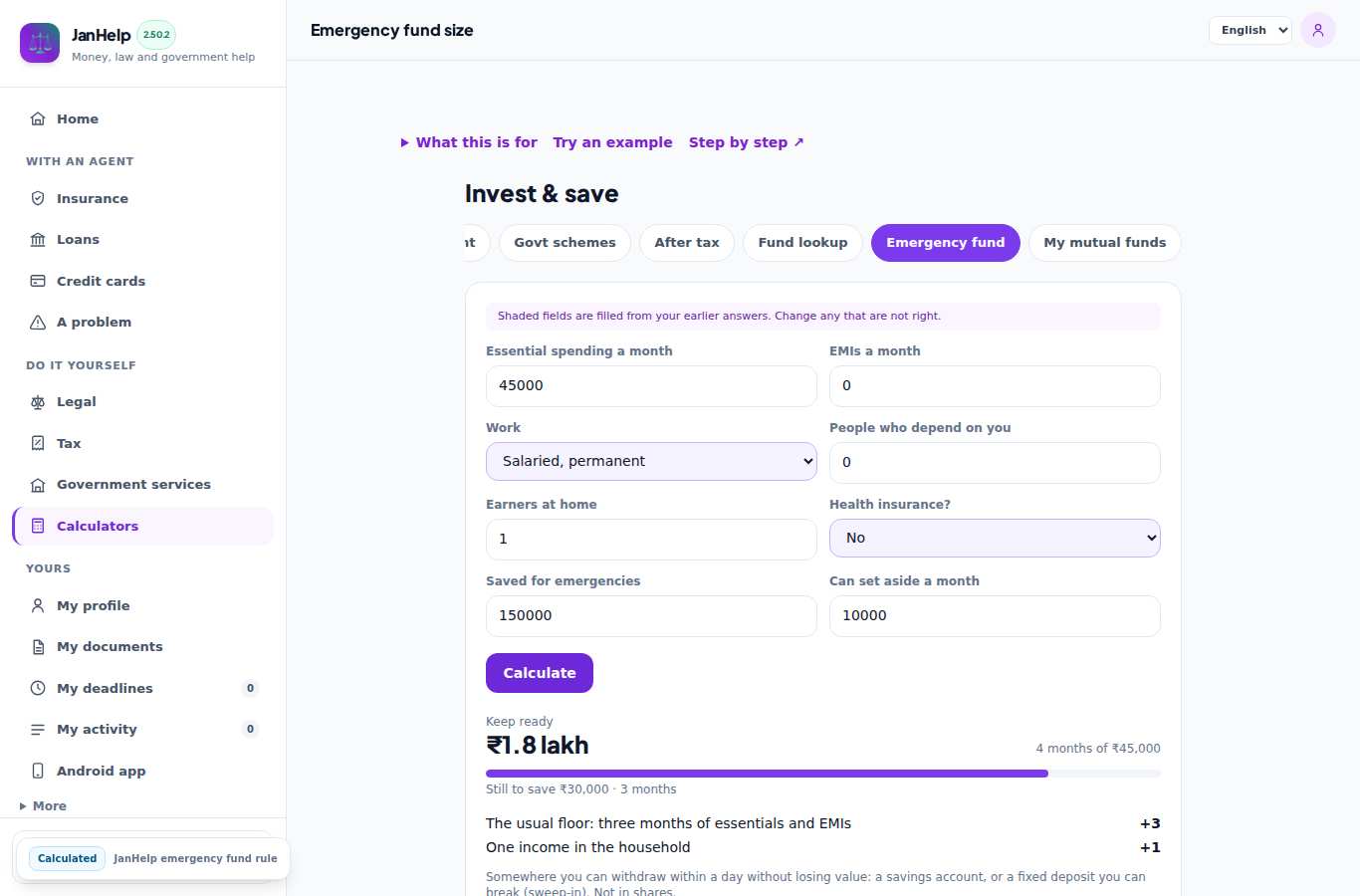Click the Try an example link
Screen dimensions: 1360x896
coord(612,142)
